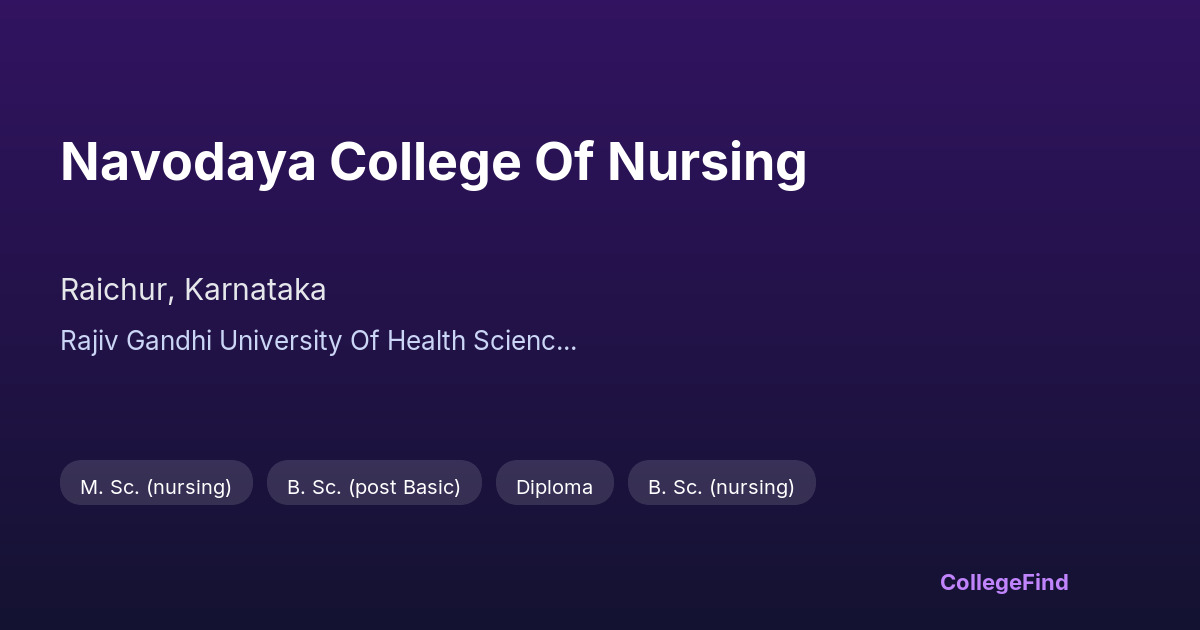Click the word "College" in the title
The image size is (1200, 630).
(x=425, y=162)
